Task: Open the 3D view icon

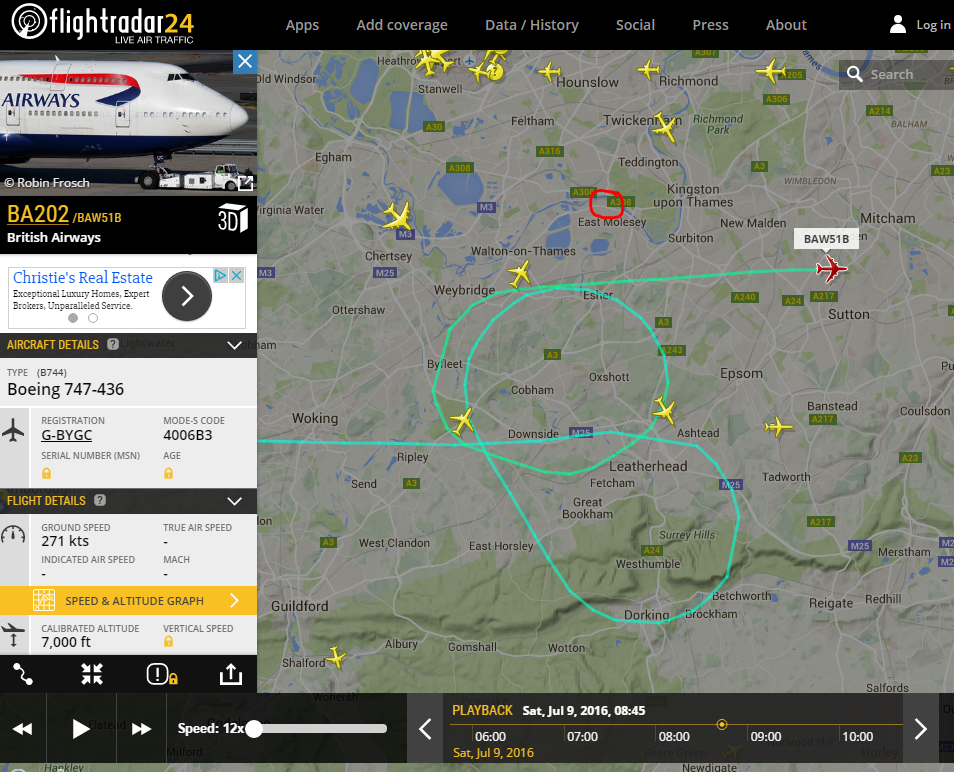Action: point(233,218)
